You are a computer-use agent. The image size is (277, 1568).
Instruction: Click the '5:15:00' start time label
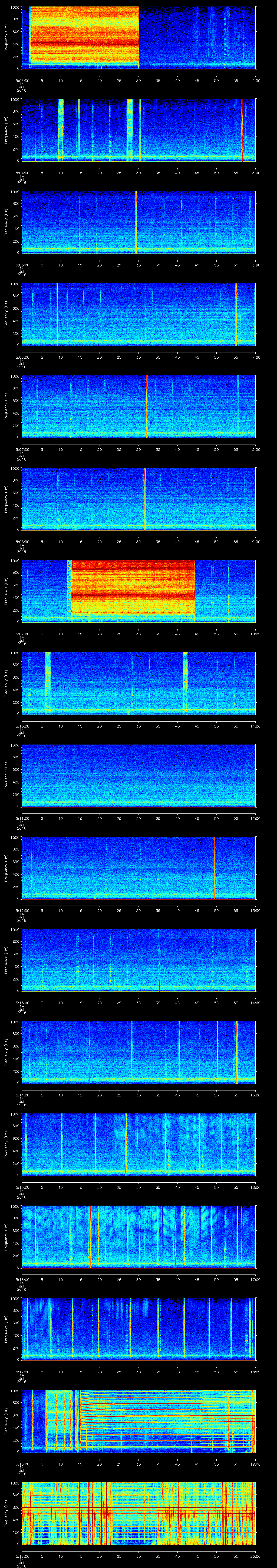(22, 1187)
